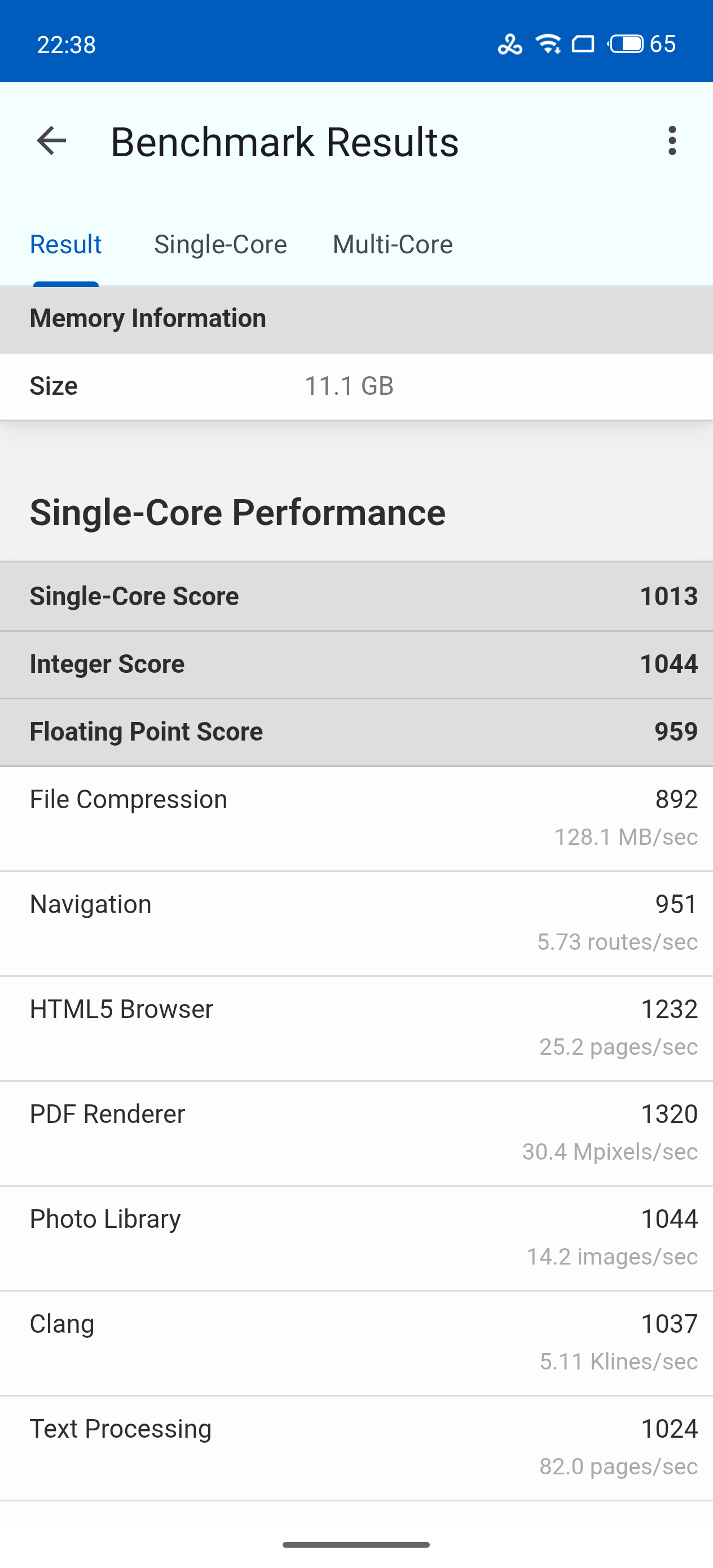Tap the clock in the status bar

pos(67,45)
